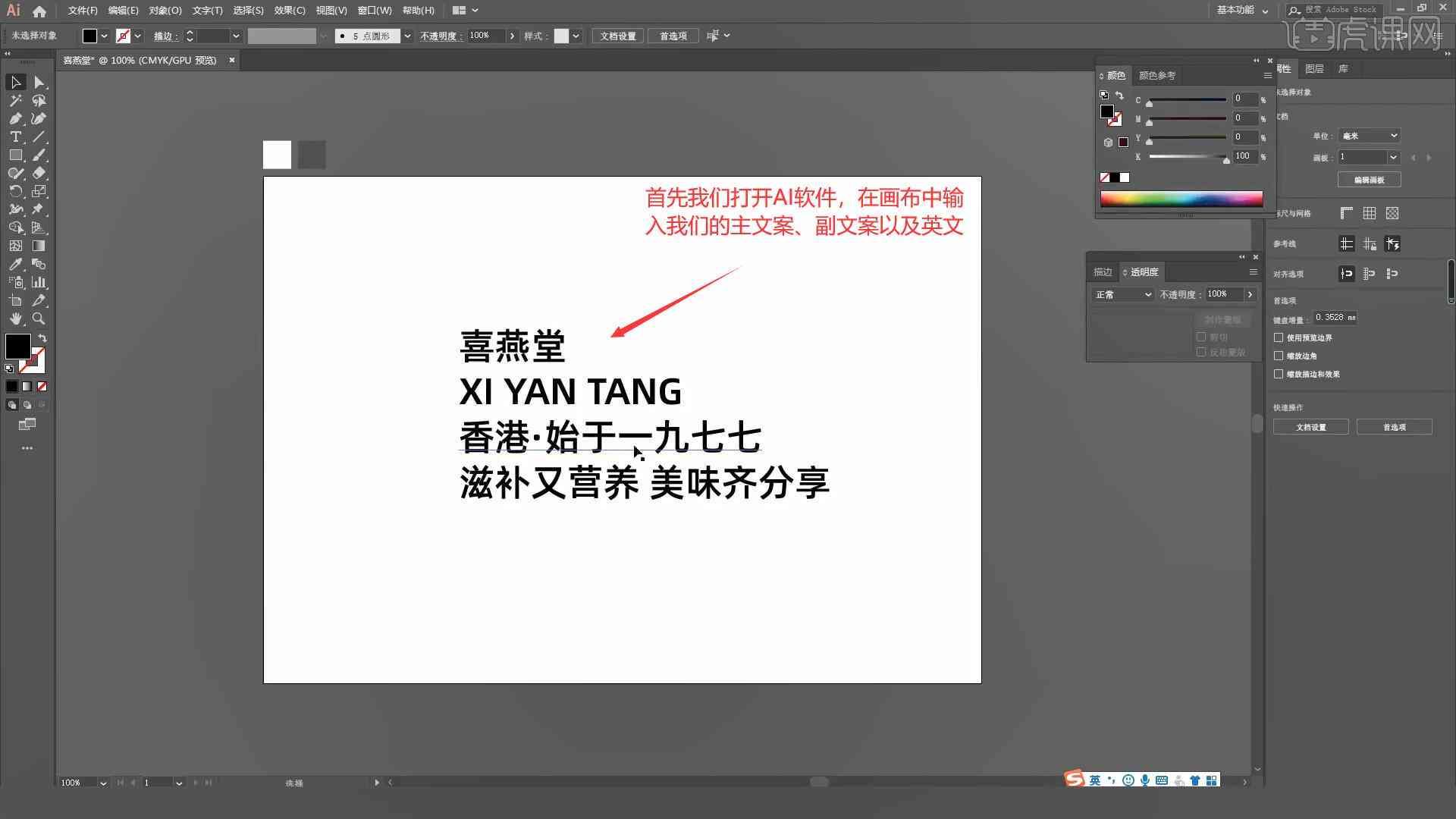Select the Pen tool
Viewport: 1456px width, 819px height.
click(15, 118)
